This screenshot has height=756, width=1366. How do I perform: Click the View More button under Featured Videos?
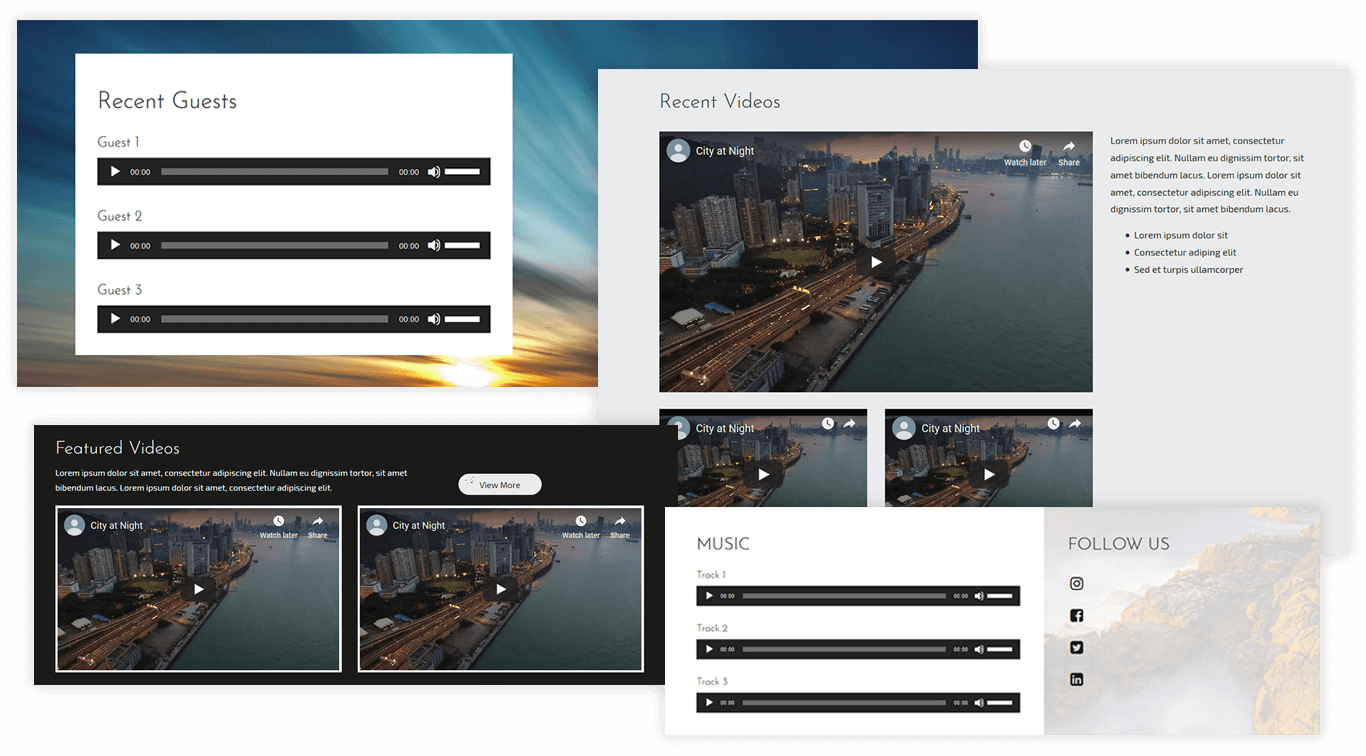[x=499, y=484]
